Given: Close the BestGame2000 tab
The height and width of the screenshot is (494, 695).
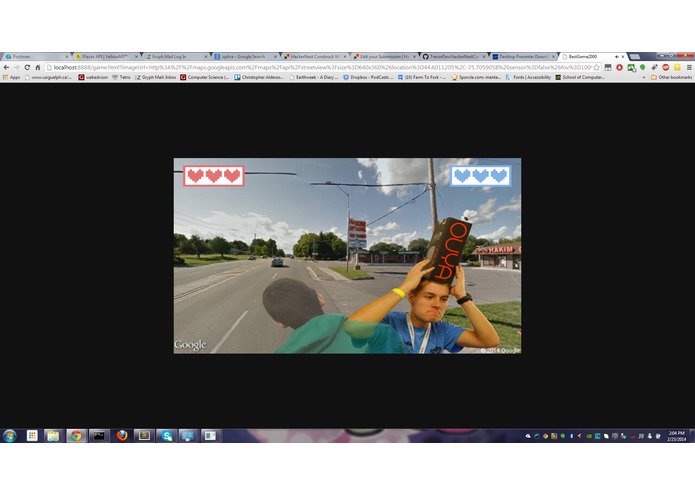Looking at the screenshot, I should point(623,57).
